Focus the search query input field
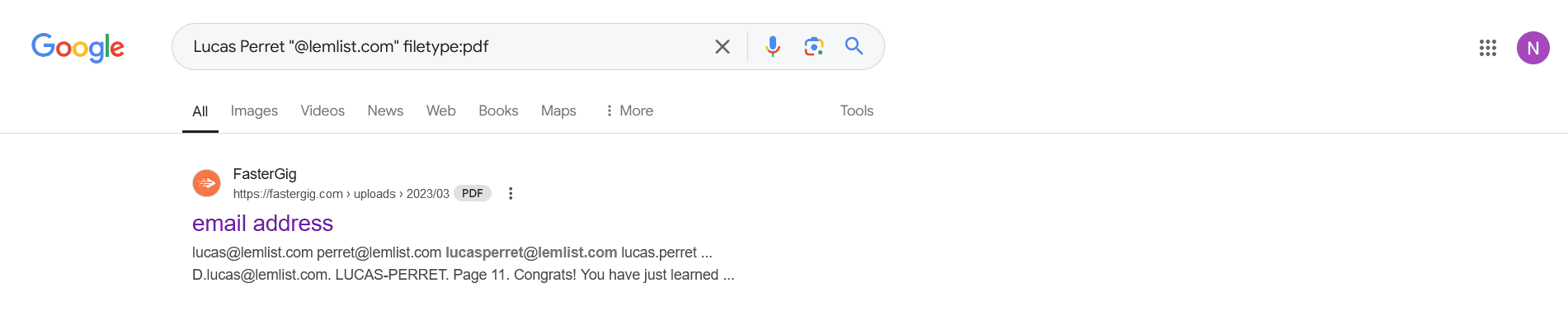1568x335 pixels. click(x=445, y=47)
